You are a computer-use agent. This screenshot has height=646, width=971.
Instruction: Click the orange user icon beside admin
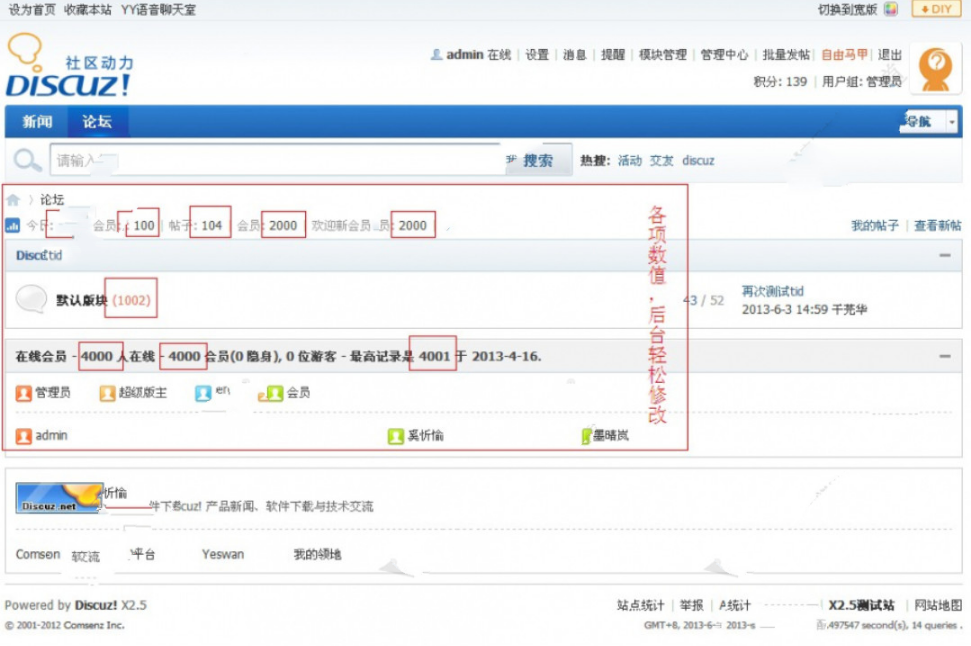pos(24,436)
